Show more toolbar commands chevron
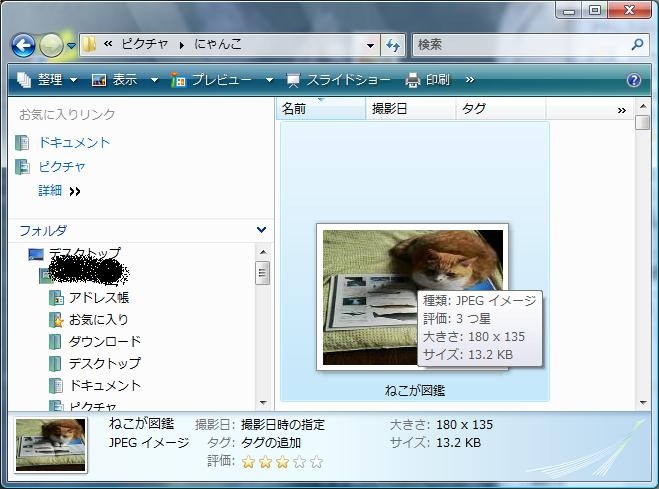The image size is (659, 489). click(470, 79)
